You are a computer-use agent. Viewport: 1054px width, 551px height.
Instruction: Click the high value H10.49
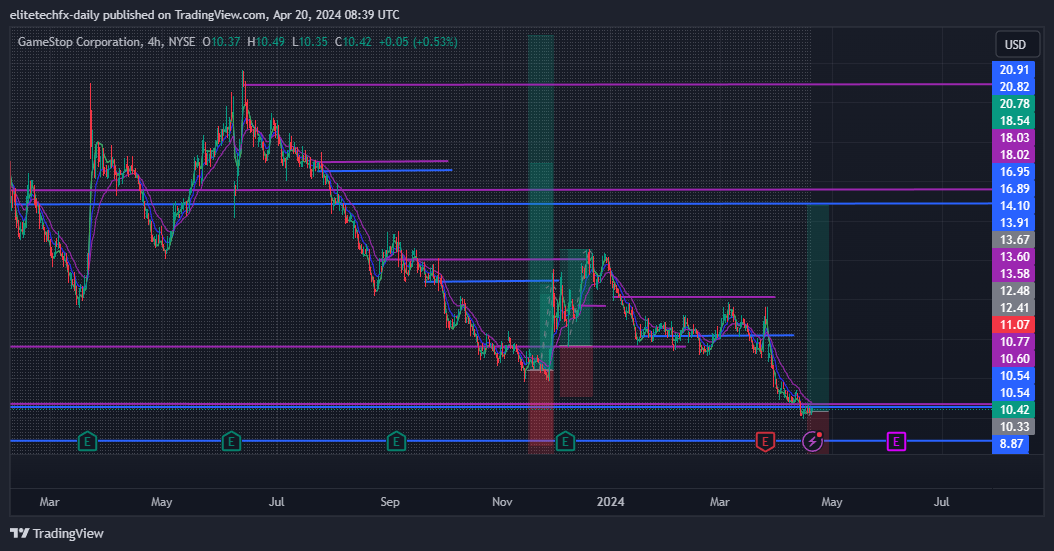(266, 42)
